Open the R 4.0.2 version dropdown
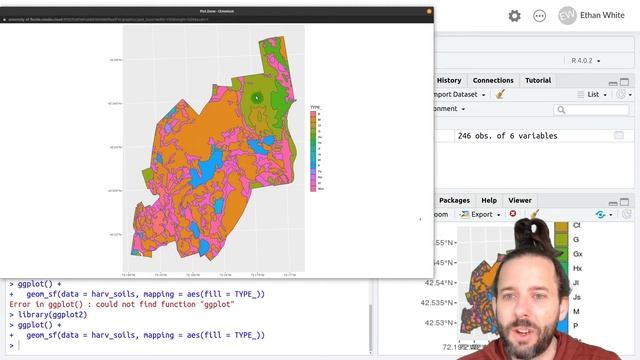The image size is (640, 360). pos(586,60)
